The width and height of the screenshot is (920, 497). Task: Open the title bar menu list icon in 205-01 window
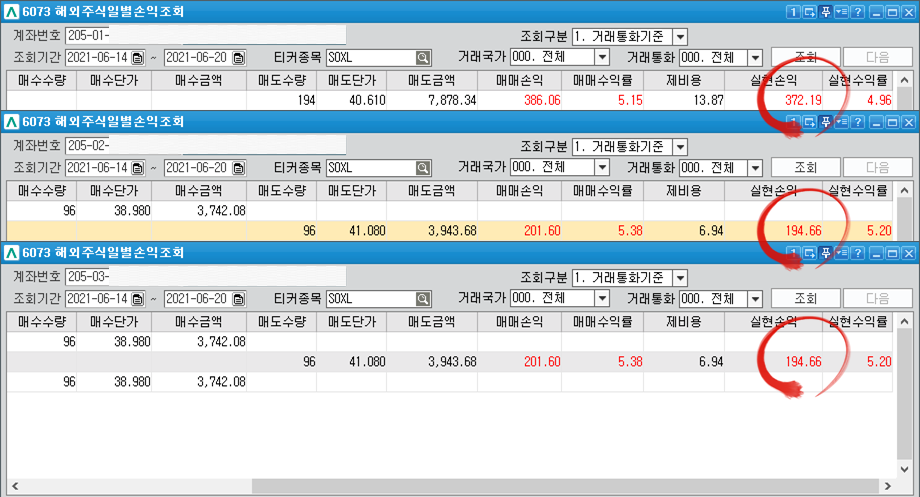841,12
